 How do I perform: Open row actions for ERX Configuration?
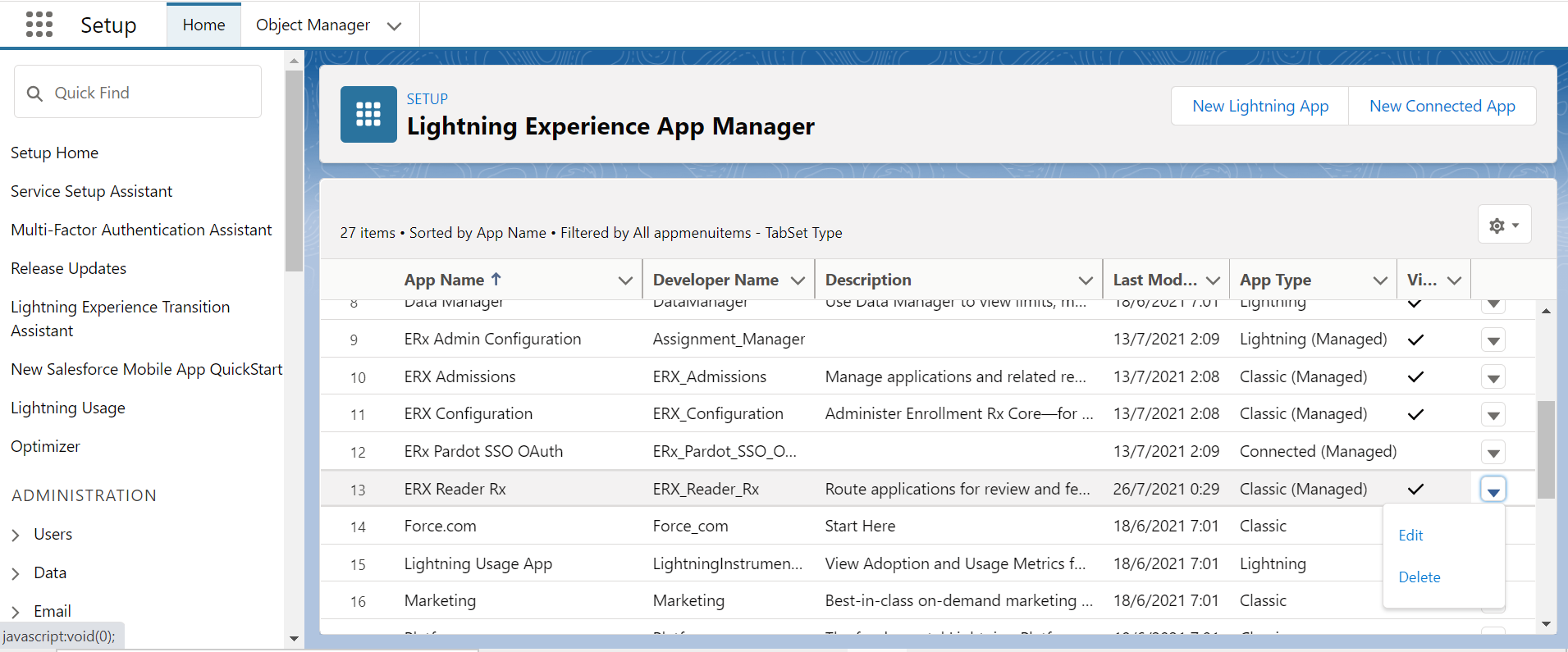tap(1493, 415)
